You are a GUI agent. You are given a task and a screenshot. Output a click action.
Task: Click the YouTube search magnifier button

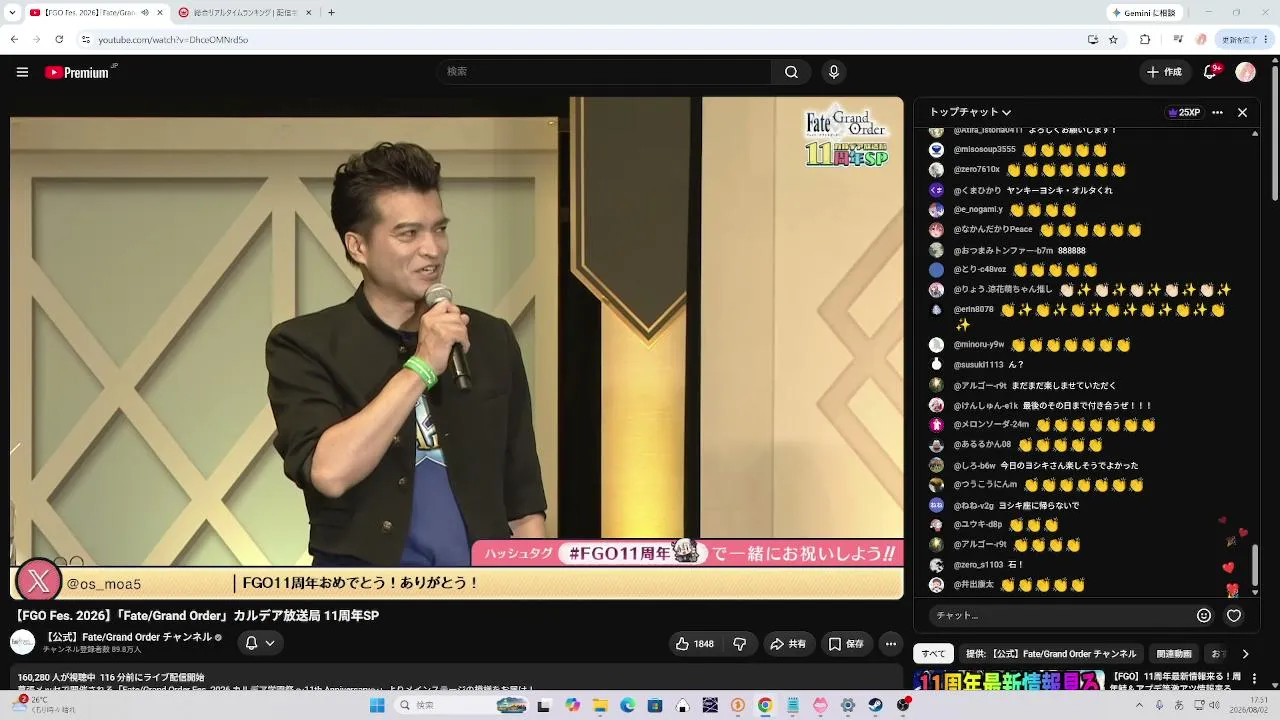coord(791,72)
